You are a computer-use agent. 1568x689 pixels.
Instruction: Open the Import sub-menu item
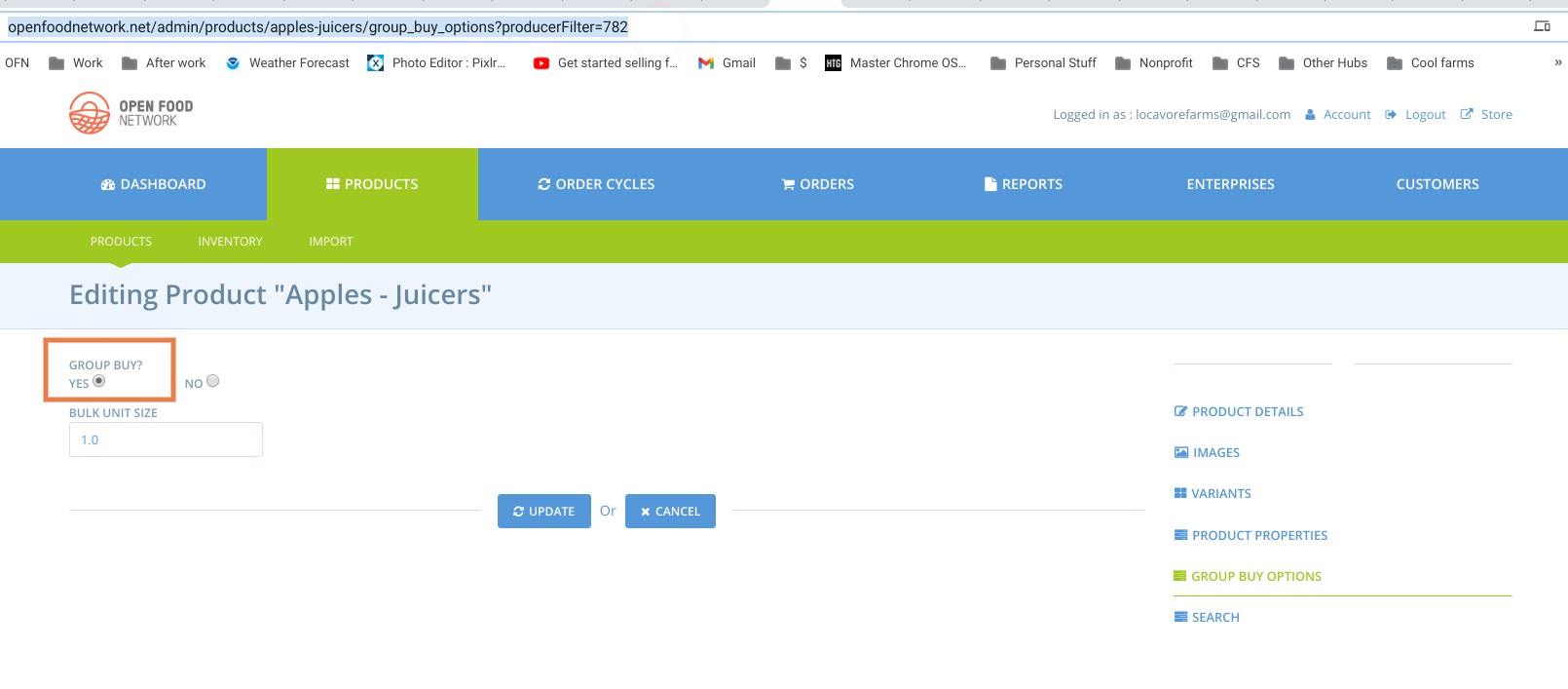tap(331, 242)
